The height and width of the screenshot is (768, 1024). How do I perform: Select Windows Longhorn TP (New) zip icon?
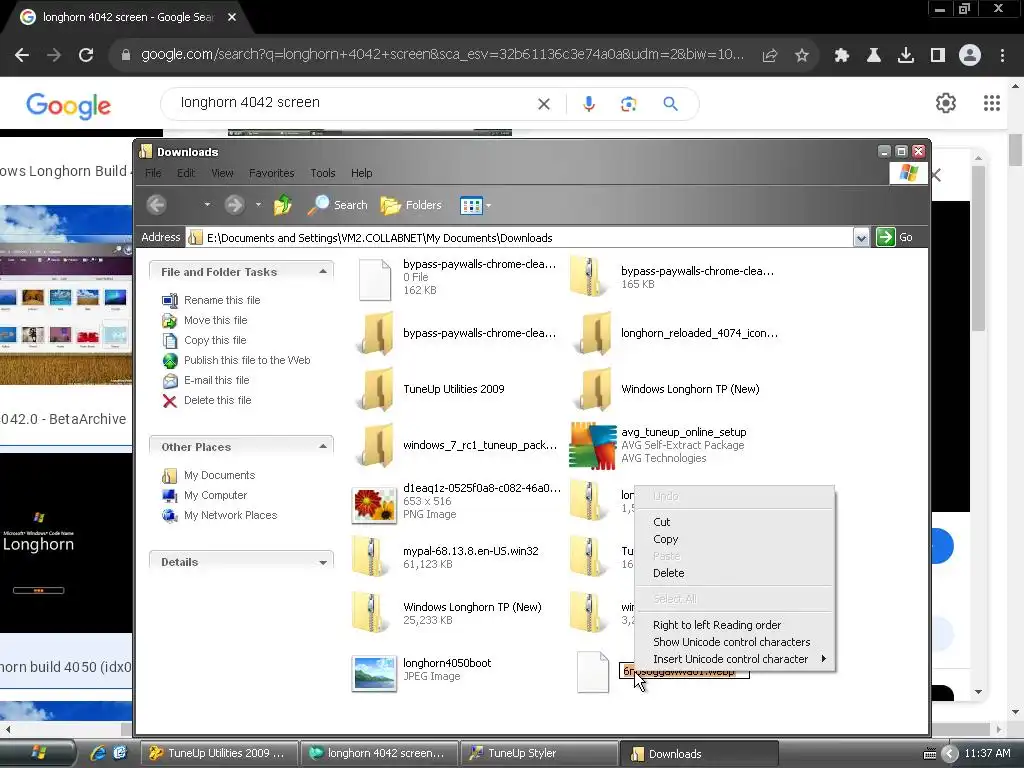370,612
